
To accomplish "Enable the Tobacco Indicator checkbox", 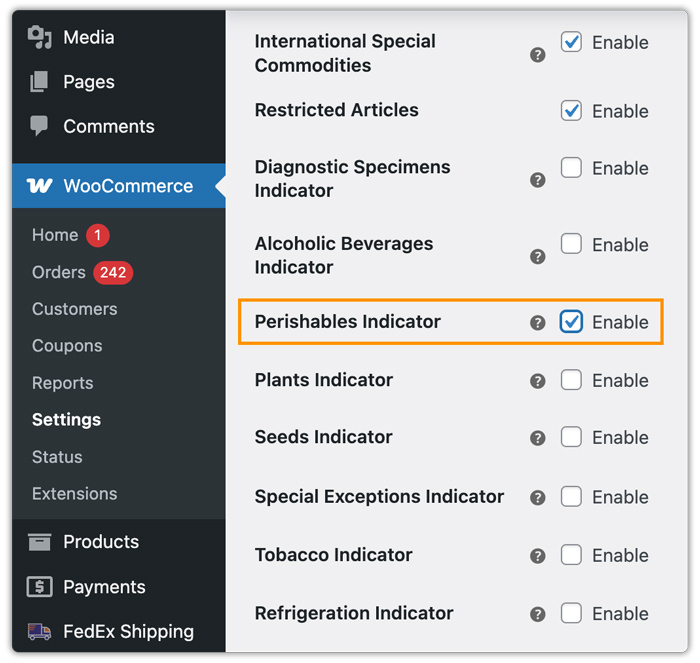I will tap(571, 555).
